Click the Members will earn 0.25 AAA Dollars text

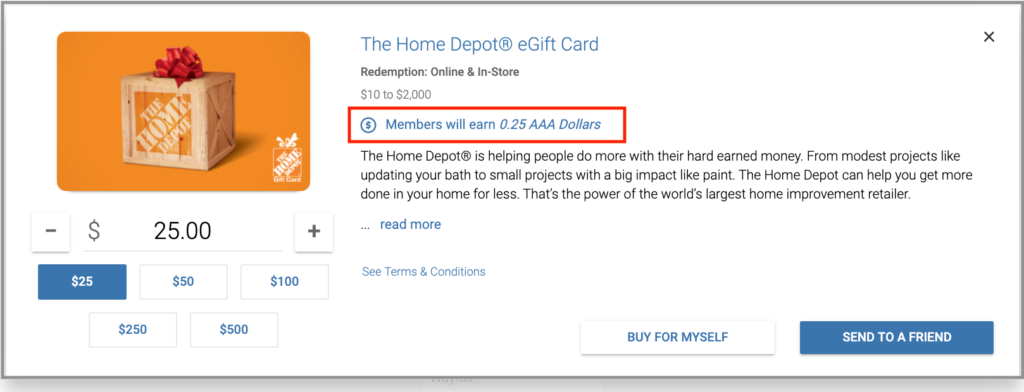point(493,124)
